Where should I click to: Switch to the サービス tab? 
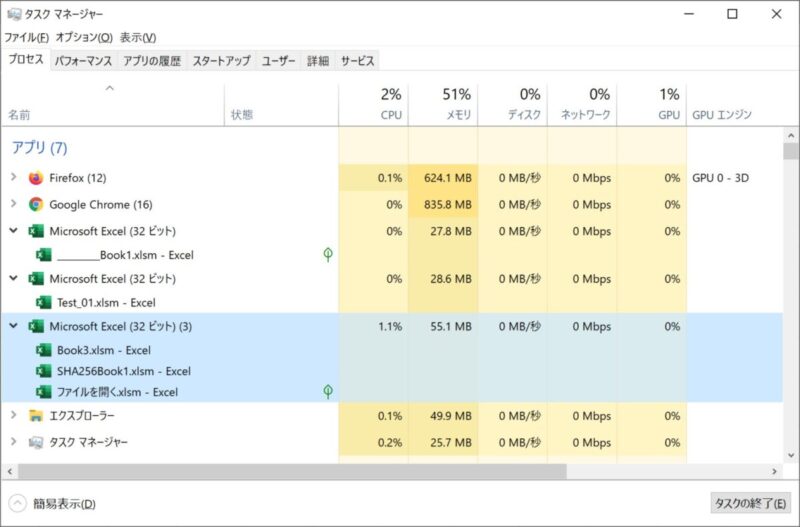pos(358,61)
